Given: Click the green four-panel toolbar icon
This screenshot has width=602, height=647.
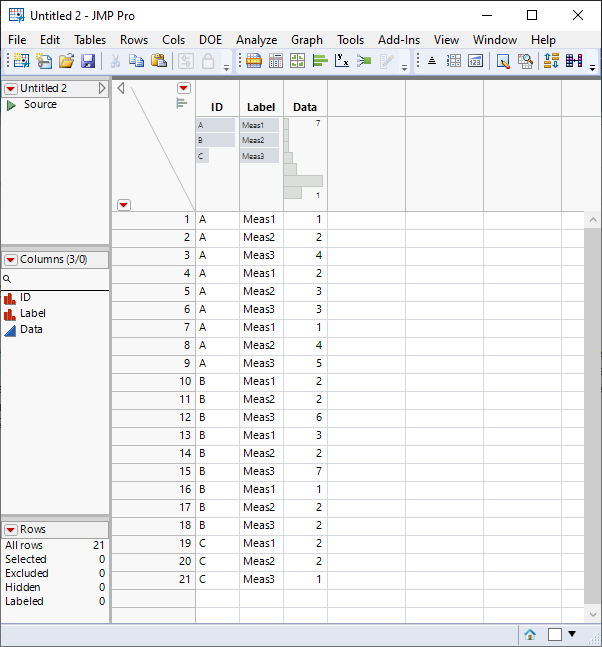Looking at the screenshot, I should pos(297,61).
